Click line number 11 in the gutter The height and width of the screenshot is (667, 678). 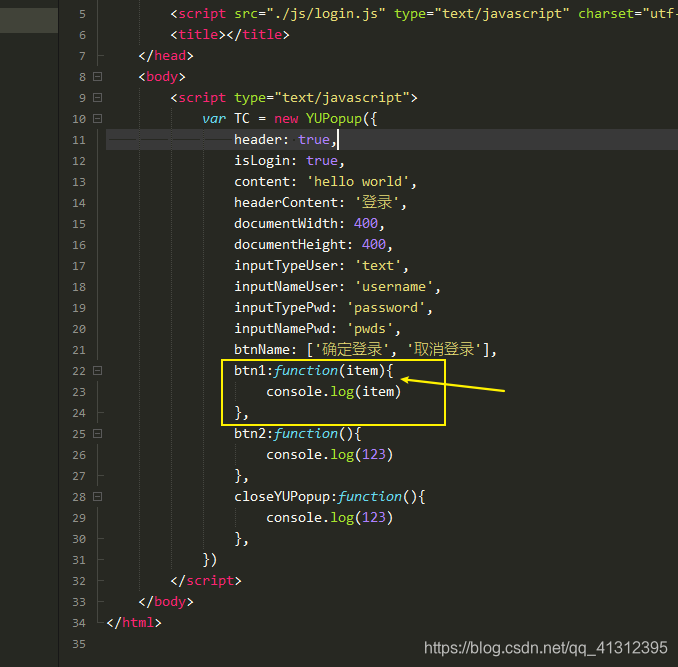click(x=79, y=140)
